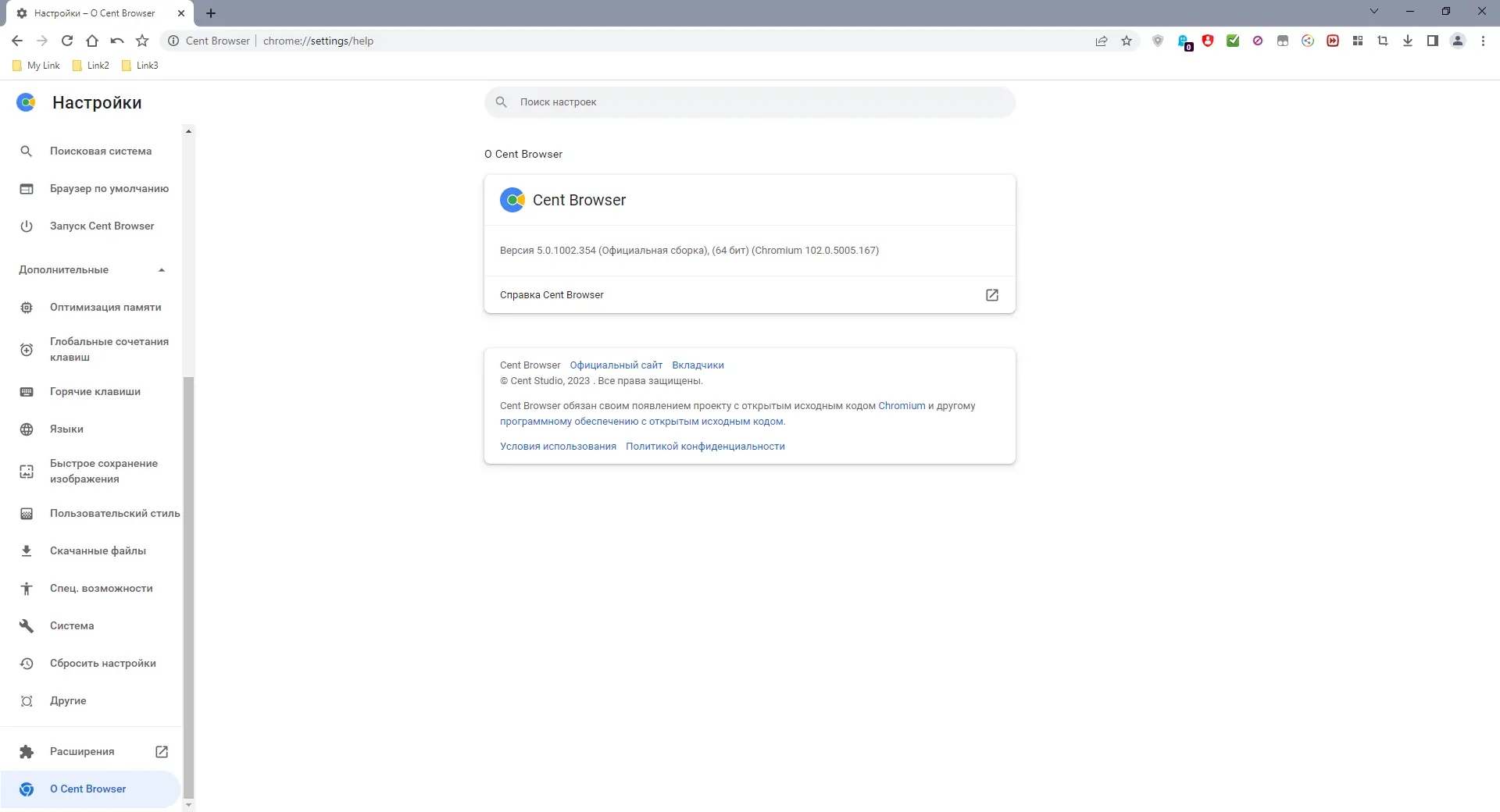Open Сбросить настройки section

point(91,664)
